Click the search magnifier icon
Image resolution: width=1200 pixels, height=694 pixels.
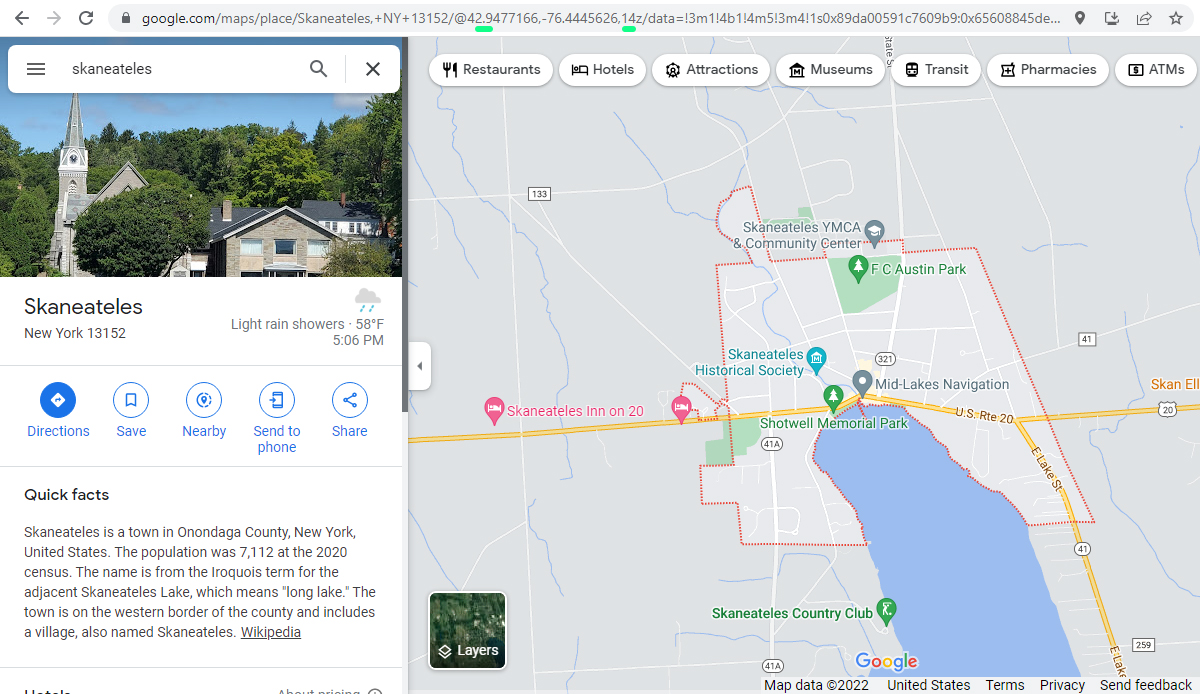point(318,69)
